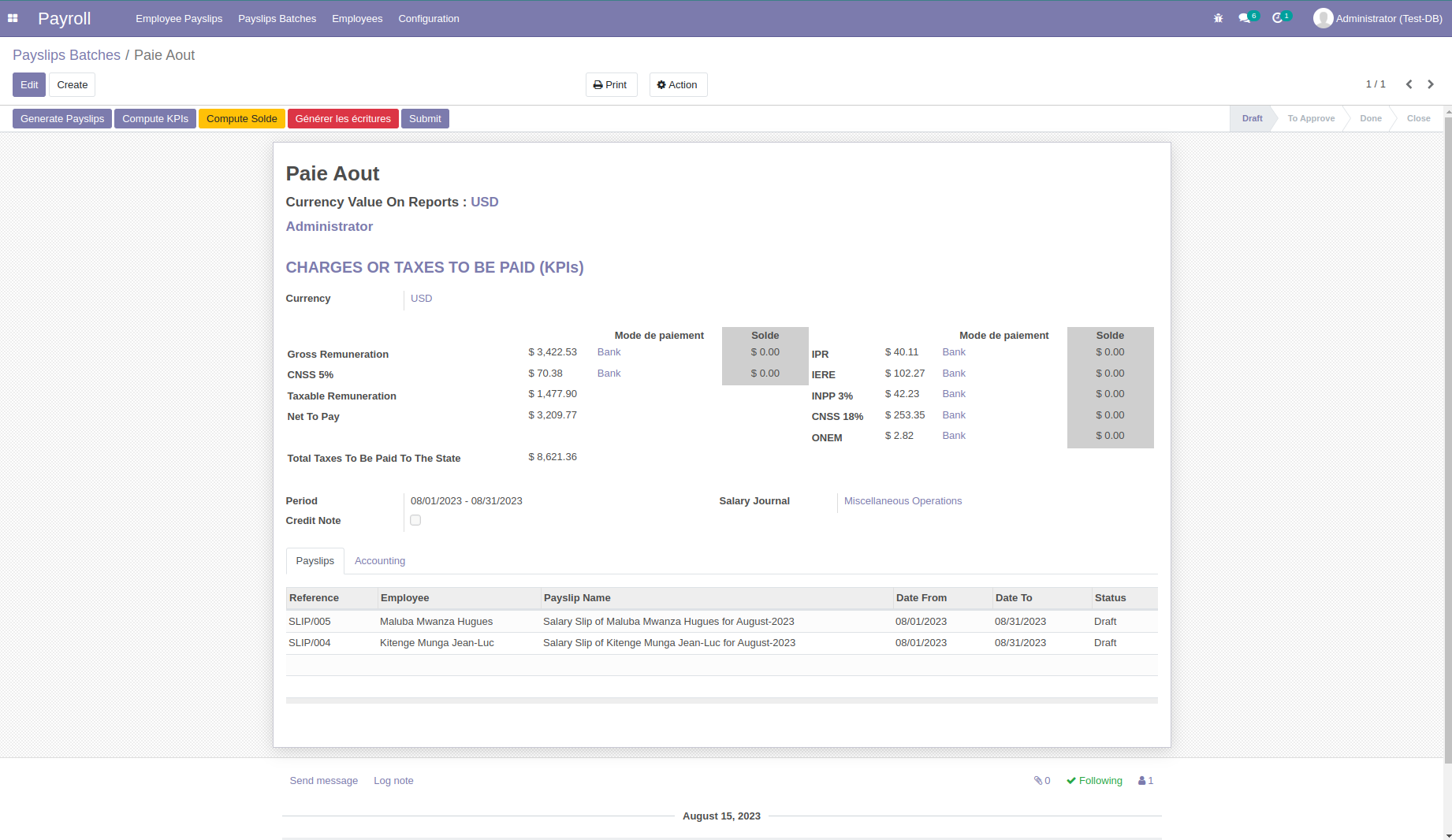
Task: Toggle the Credit Note checkbox
Action: coord(415,520)
